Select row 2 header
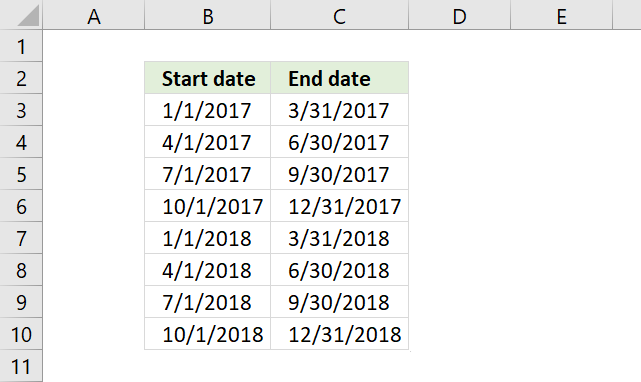Screen dimensions: 641x382 [21, 78]
